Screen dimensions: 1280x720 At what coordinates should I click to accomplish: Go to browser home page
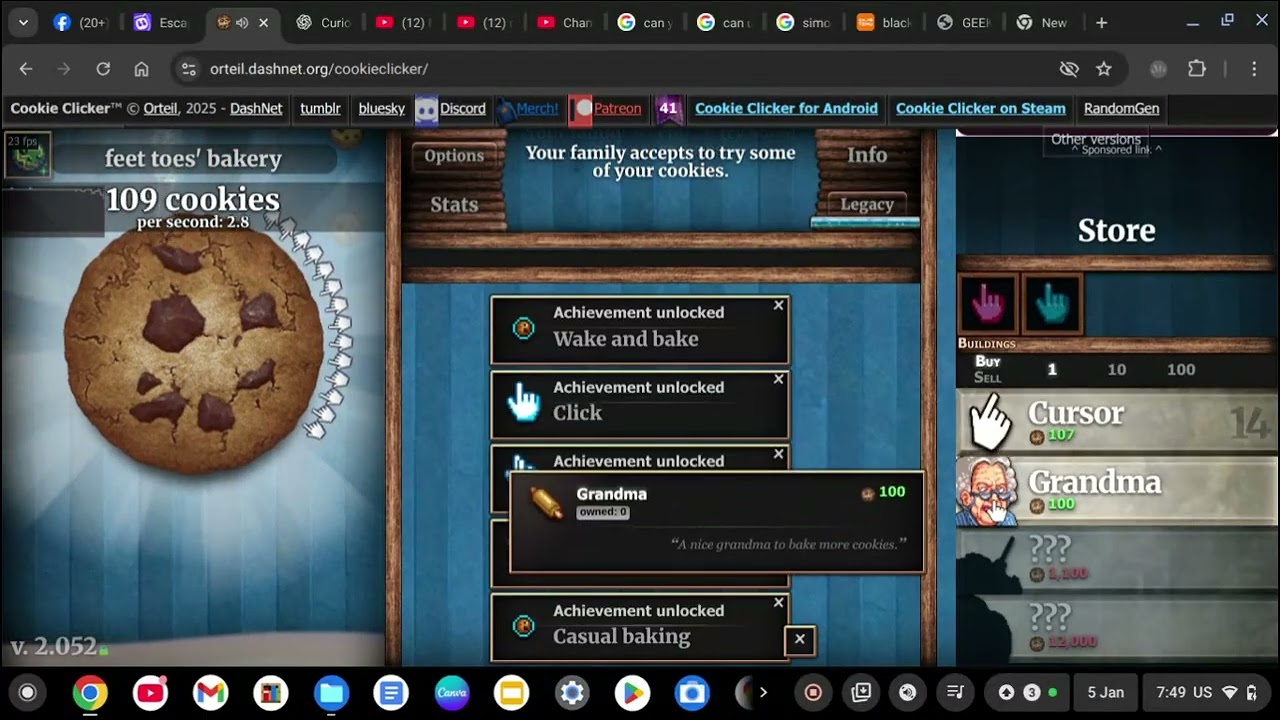point(141,69)
